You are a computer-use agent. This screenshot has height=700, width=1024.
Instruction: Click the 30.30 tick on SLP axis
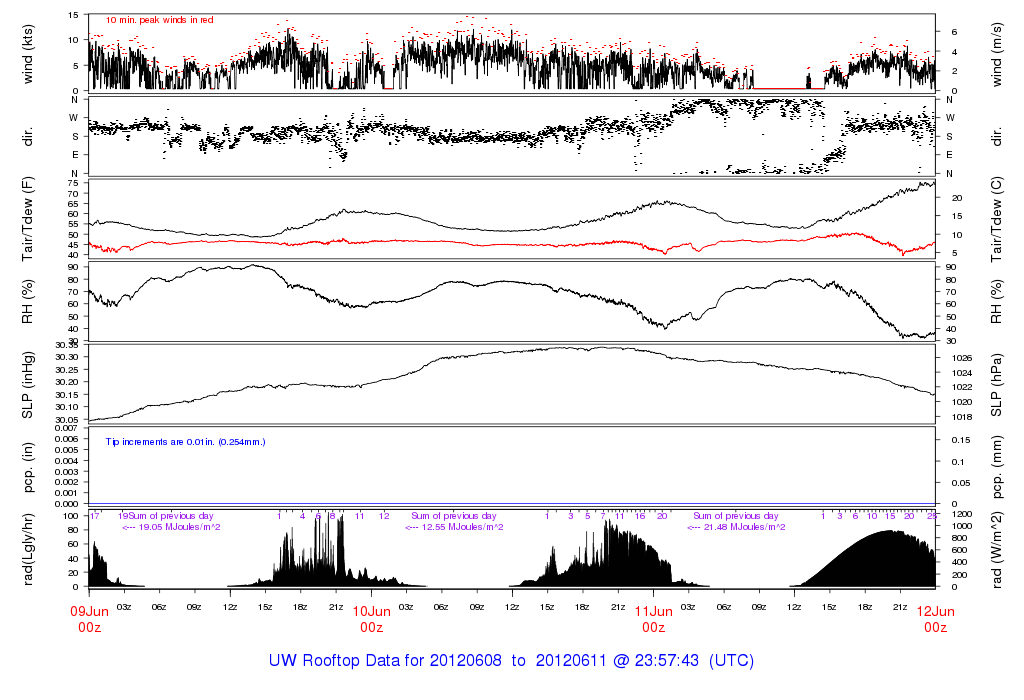67,357
